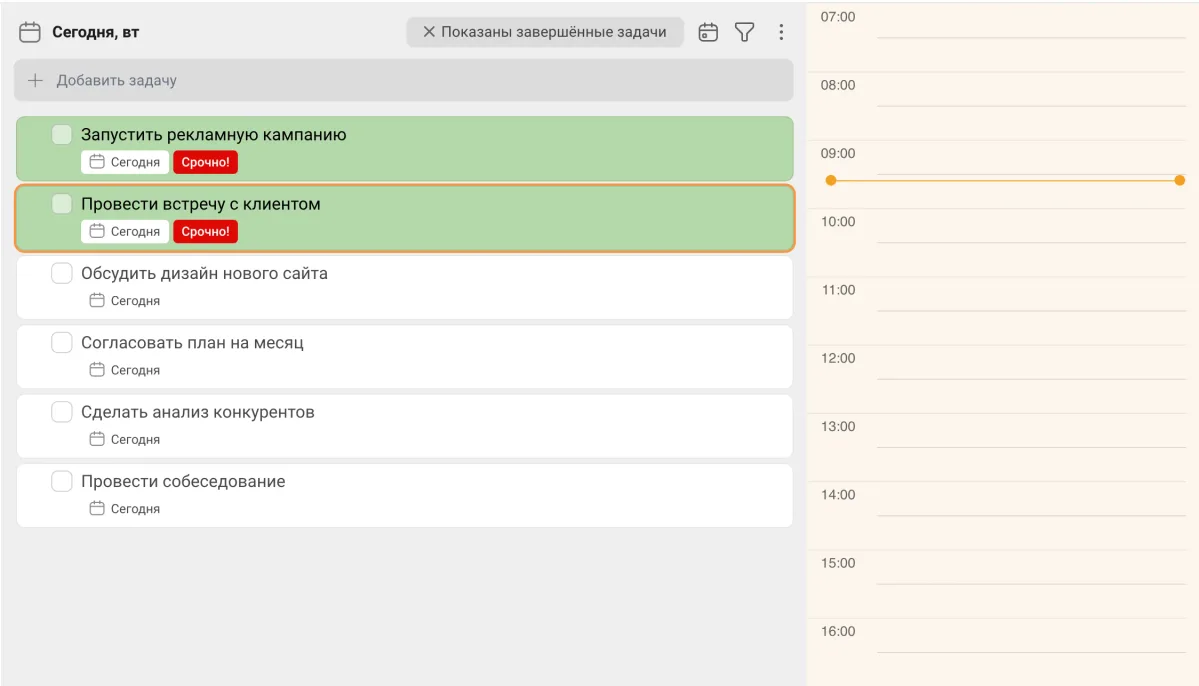Open the three-dot more options menu
Screen dimensions: 1199x686
[x=781, y=32]
